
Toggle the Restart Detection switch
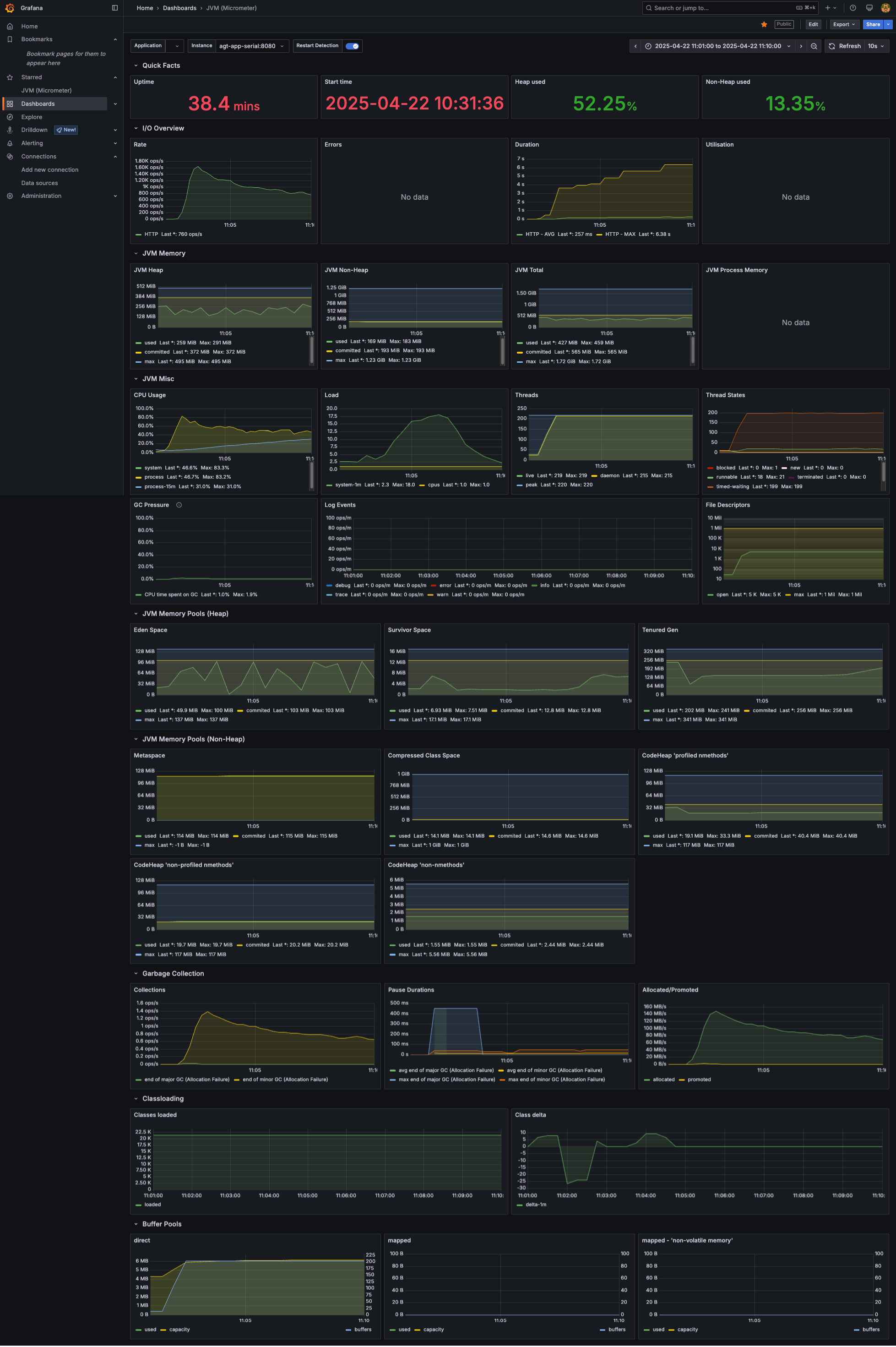pyautogui.click(x=352, y=46)
